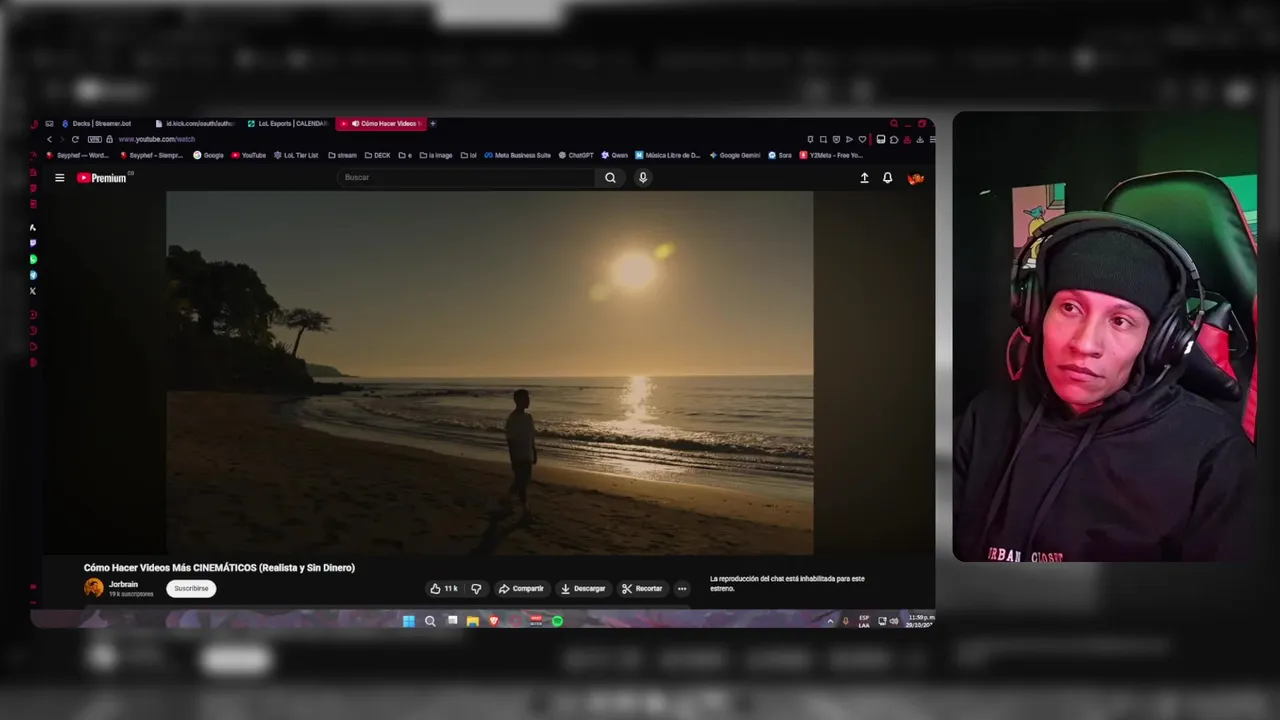Open the ChatGPT bookmark
Screen dimensions: 1280x720
click(x=577, y=155)
